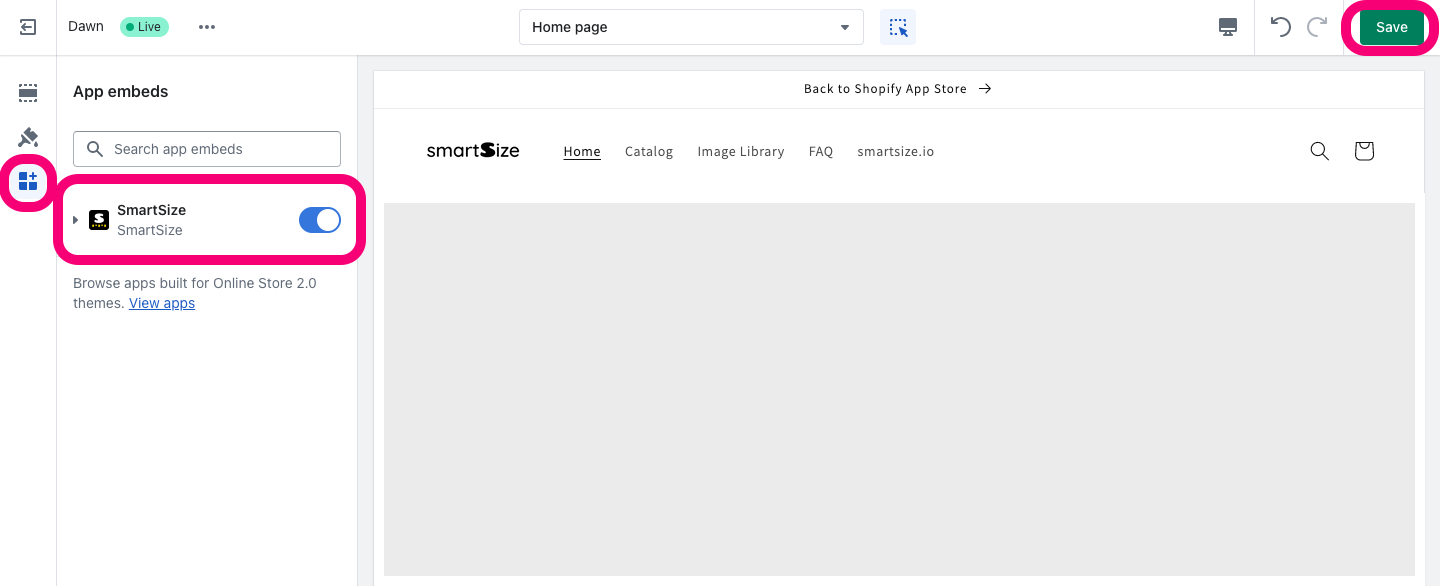Click the SmartSize app logo icon

(x=99, y=220)
